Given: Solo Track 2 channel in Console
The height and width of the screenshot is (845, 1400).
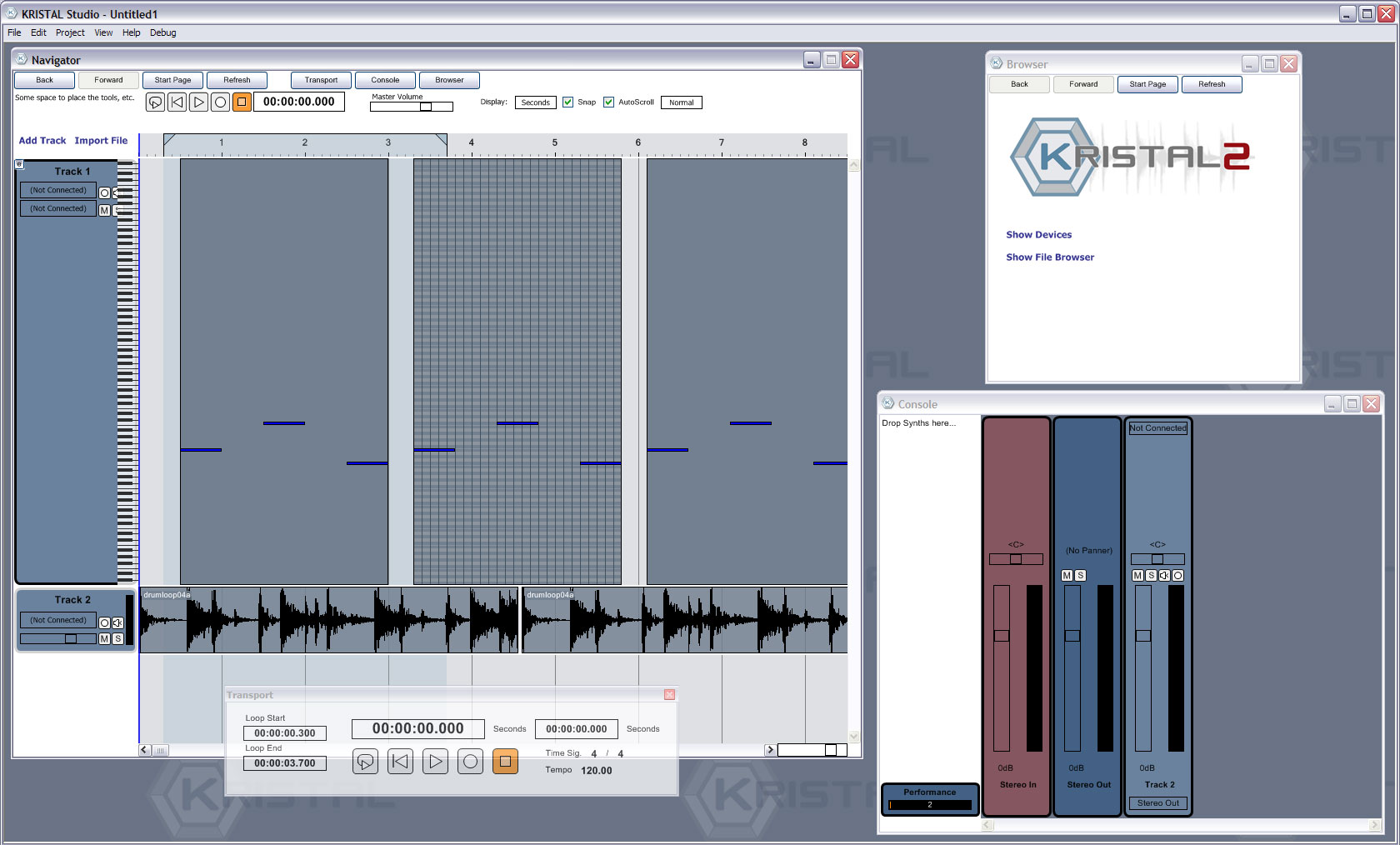Looking at the screenshot, I should click(x=1151, y=576).
